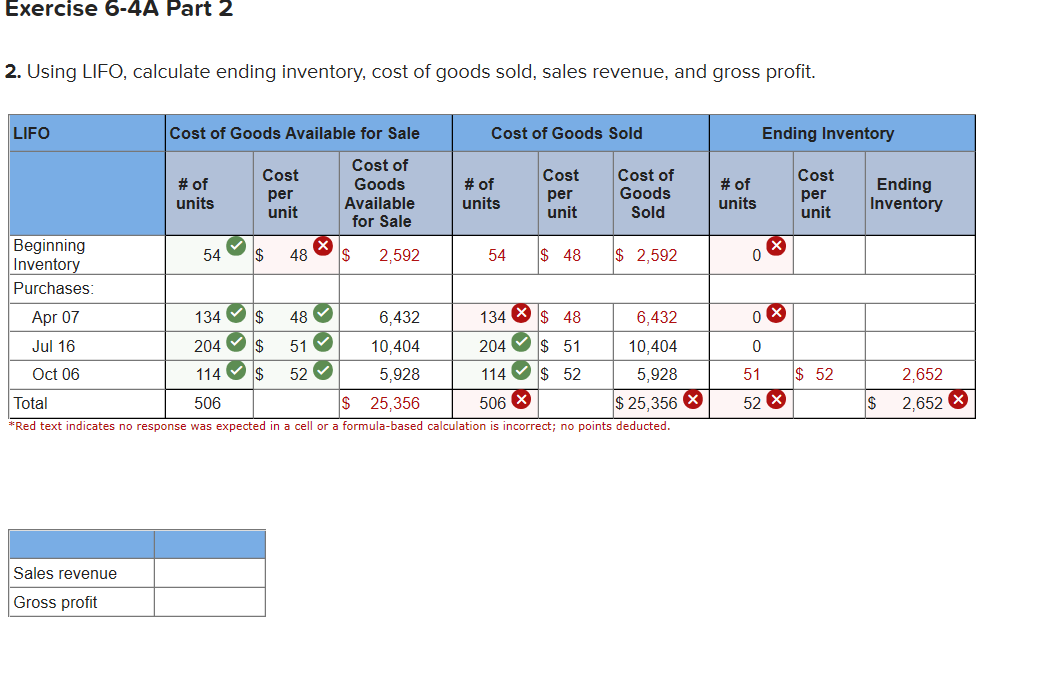This screenshot has height=681, width=1051.
Task: Select Jul 16 cost of goods sold units cell
Action: coord(495,346)
